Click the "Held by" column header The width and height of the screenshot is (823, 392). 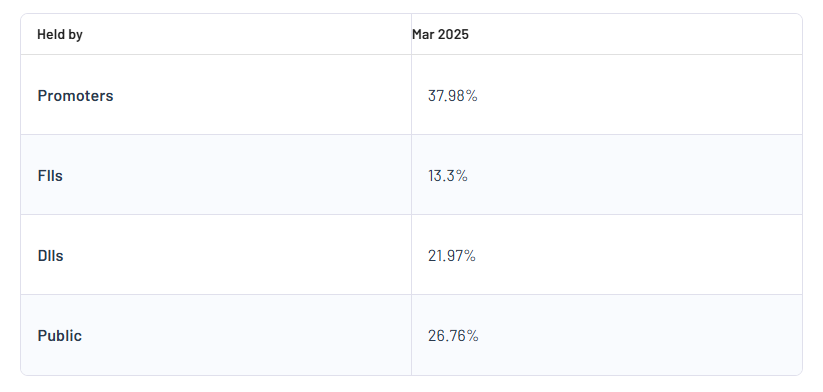tap(60, 35)
